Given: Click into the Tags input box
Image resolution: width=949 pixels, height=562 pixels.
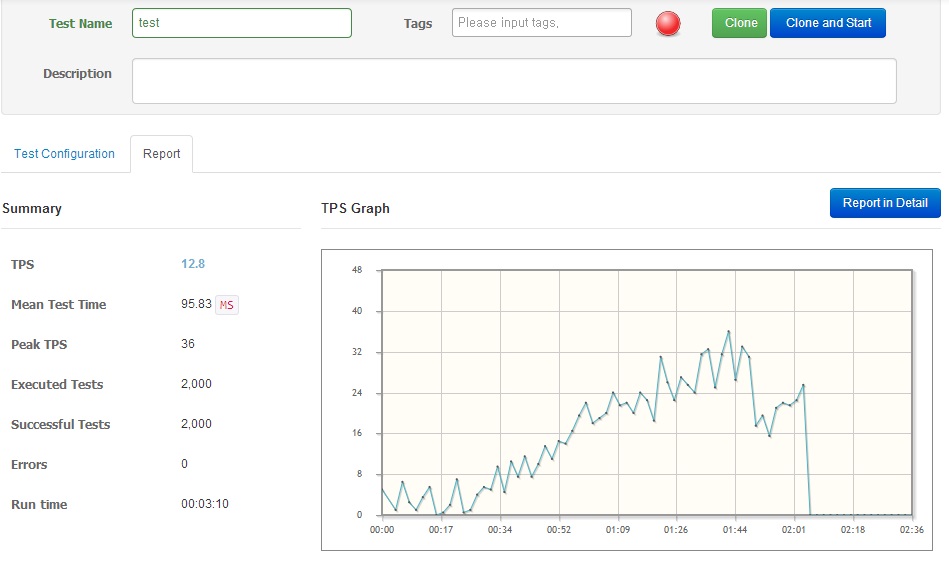Looking at the screenshot, I should coord(541,23).
